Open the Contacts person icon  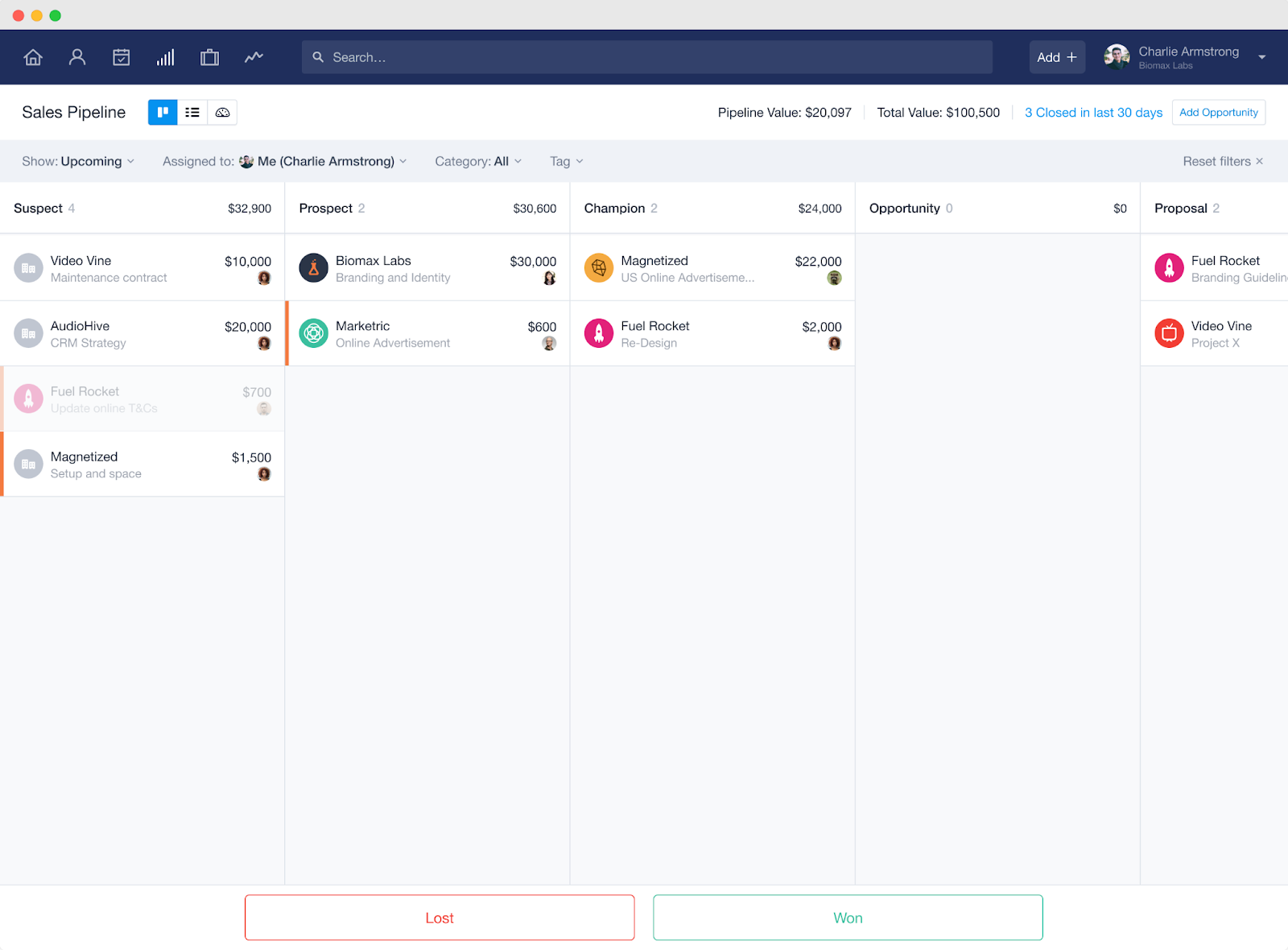click(77, 57)
